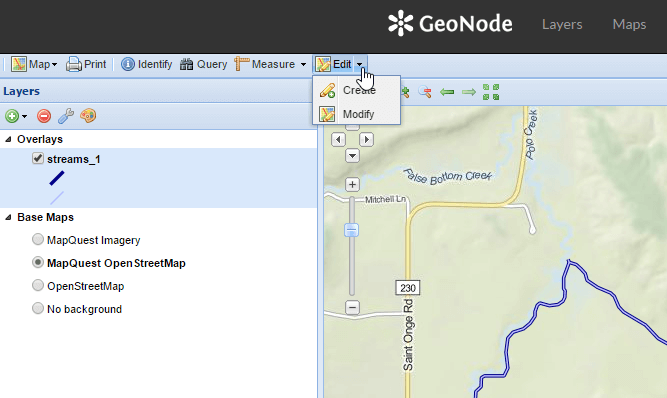Click the Modify map icon in menu
Image resolution: width=667 pixels, height=398 pixels.
pyautogui.click(x=327, y=114)
